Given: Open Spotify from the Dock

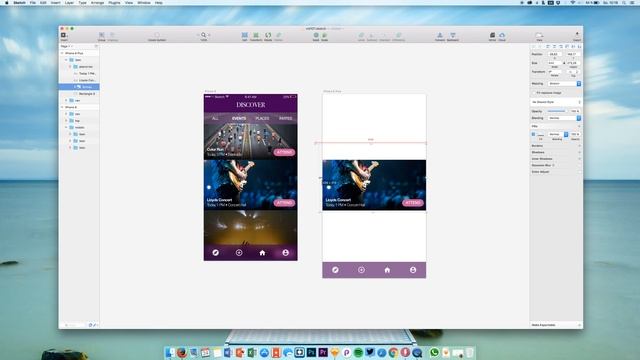Looking at the screenshot, I should [358, 352].
